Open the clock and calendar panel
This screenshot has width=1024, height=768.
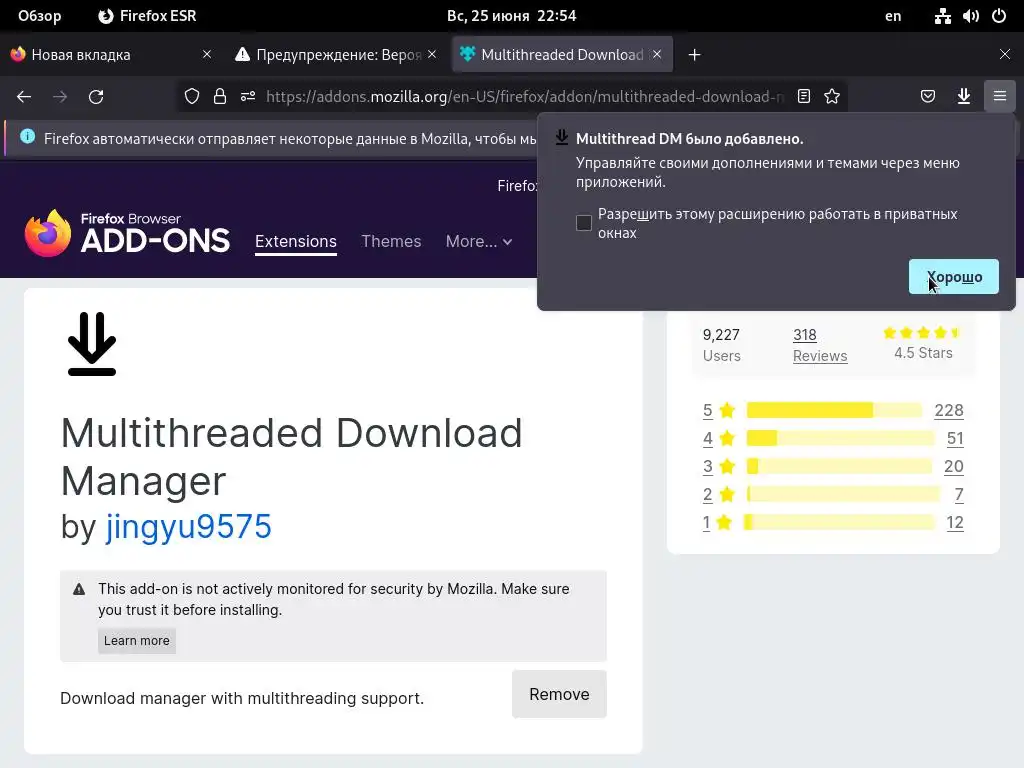(511, 16)
